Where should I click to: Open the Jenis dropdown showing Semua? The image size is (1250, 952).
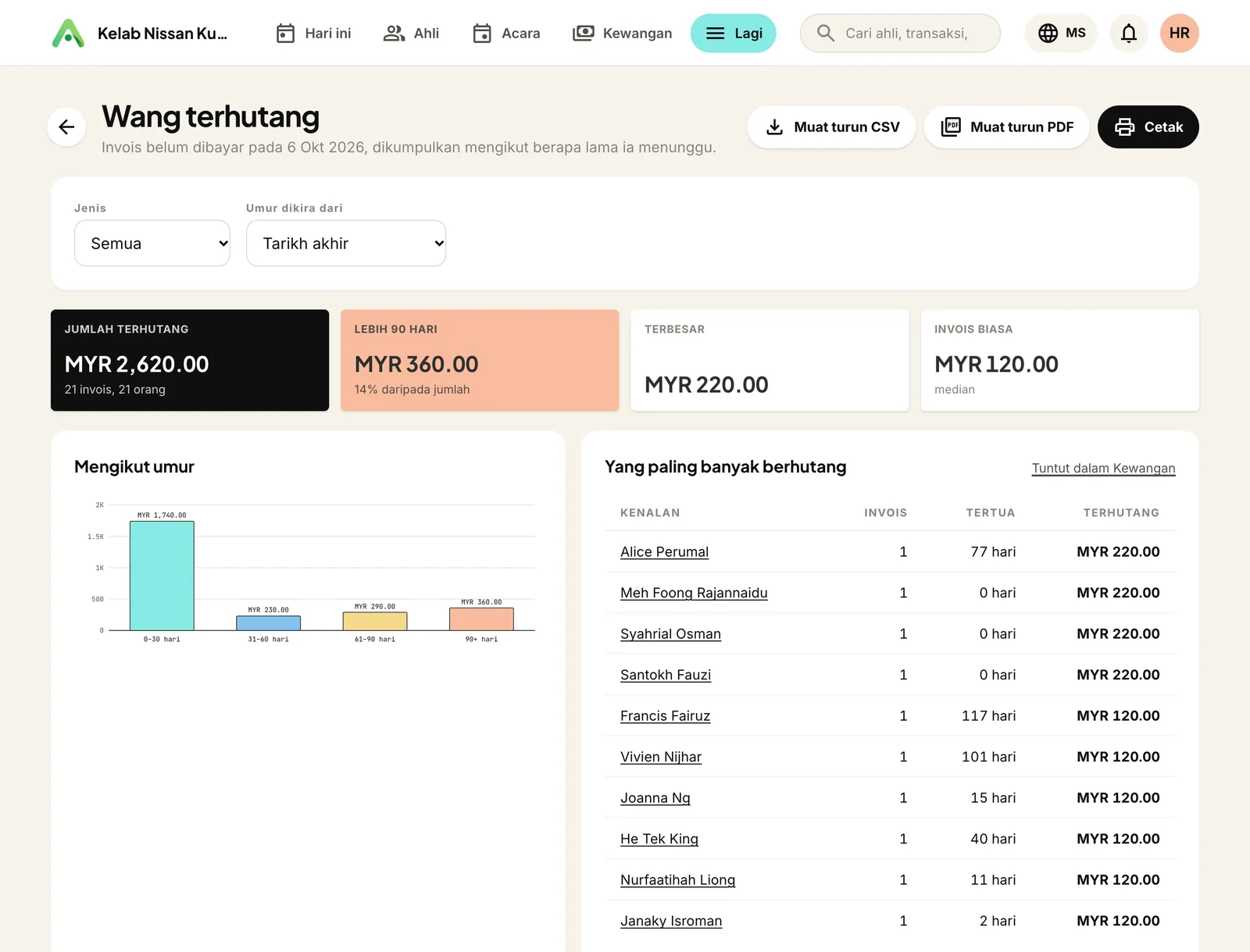[x=152, y=243]
